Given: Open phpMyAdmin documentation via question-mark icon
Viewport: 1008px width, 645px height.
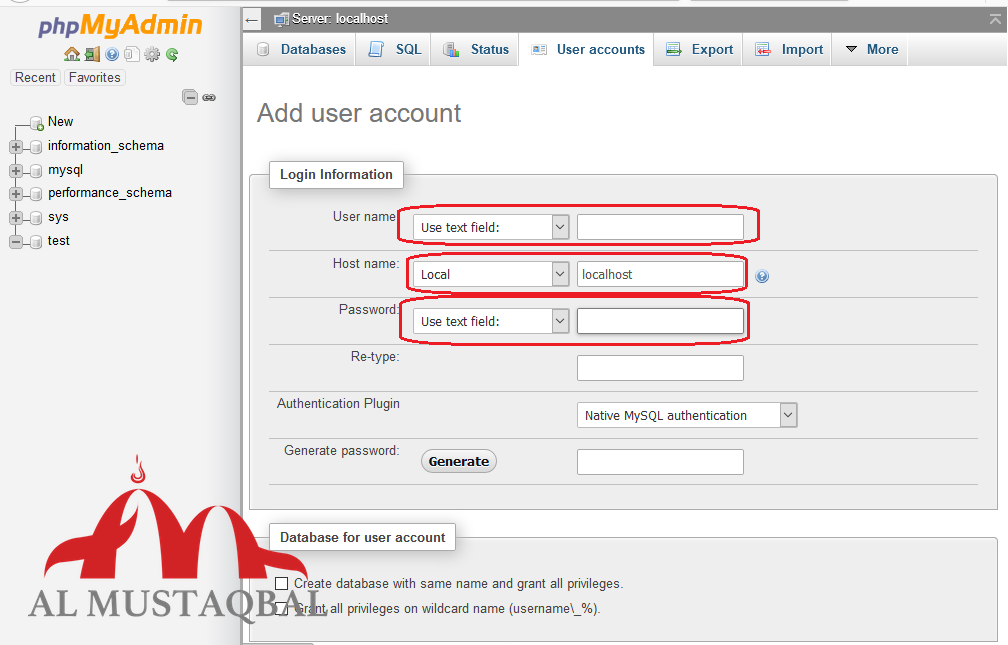Looking at the screenshot, I should point(112,54).
